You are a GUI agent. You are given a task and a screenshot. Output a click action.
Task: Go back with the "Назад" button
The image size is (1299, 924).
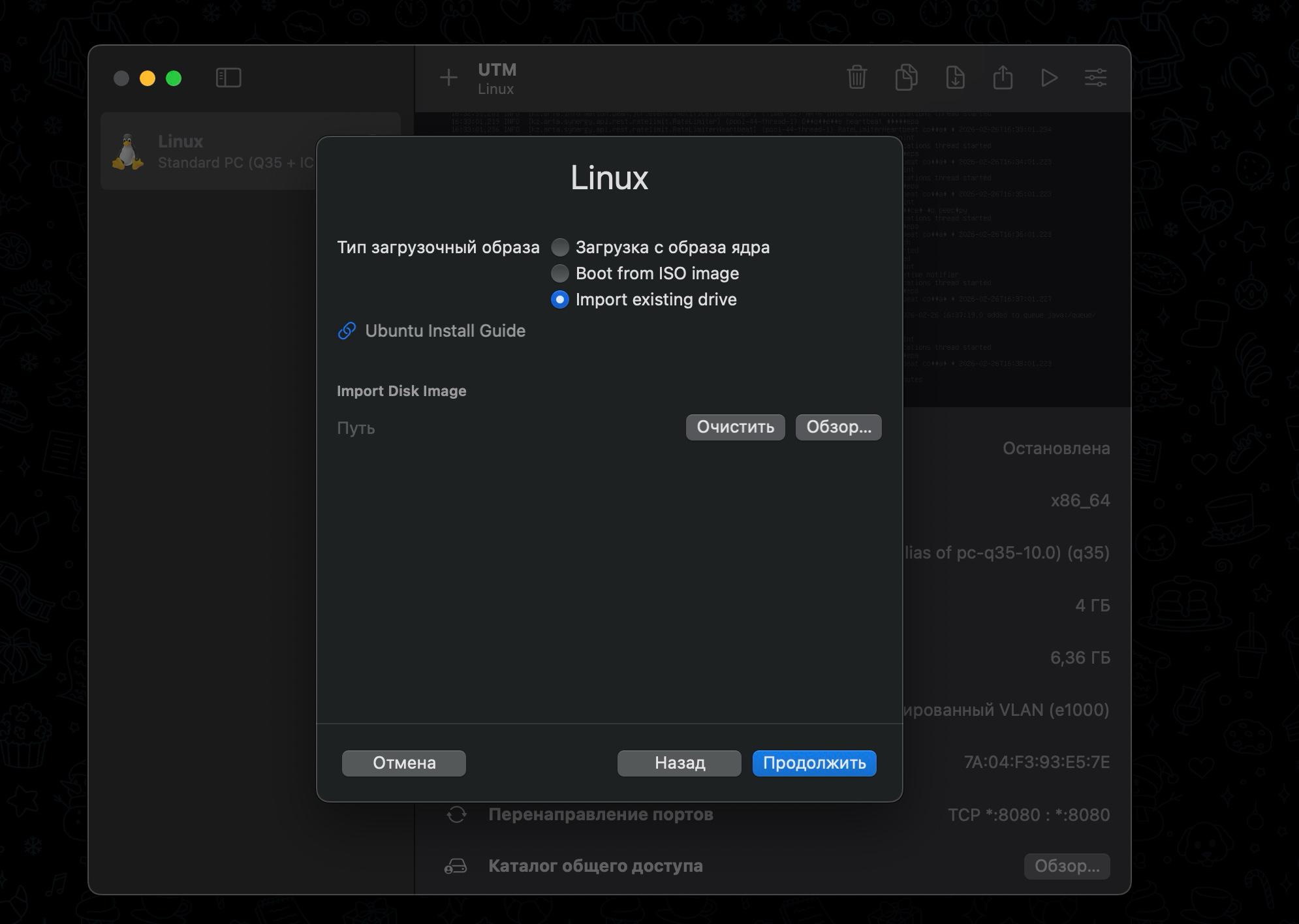click(679, 763)
